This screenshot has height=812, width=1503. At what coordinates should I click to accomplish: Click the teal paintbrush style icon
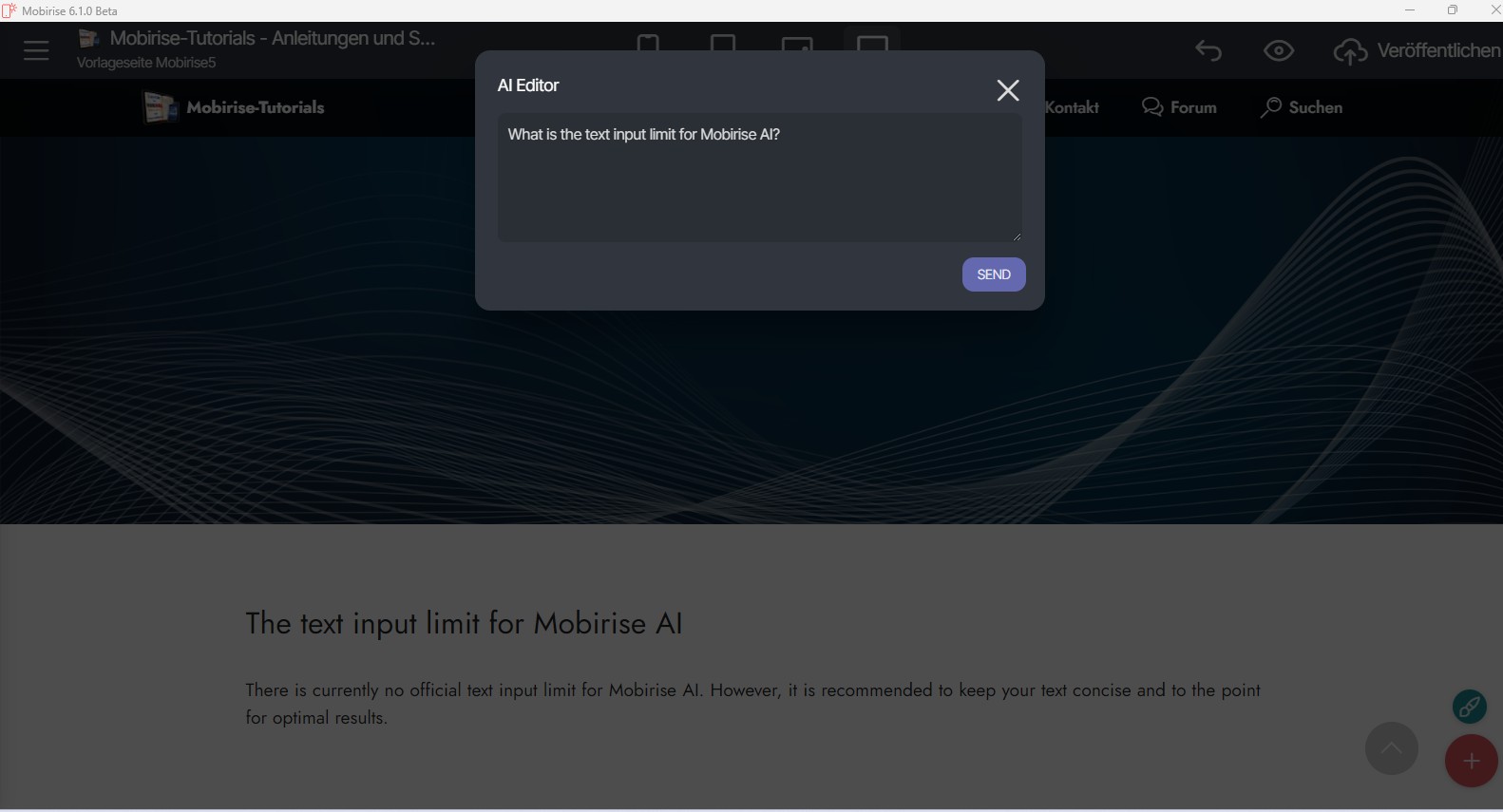point(1470,707)
